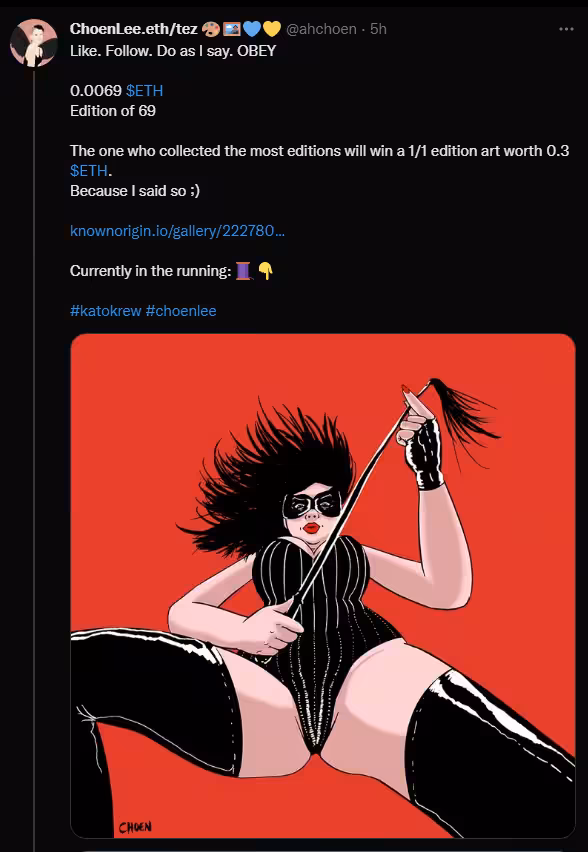Click the palette emoji in the display name

(211, 29)
